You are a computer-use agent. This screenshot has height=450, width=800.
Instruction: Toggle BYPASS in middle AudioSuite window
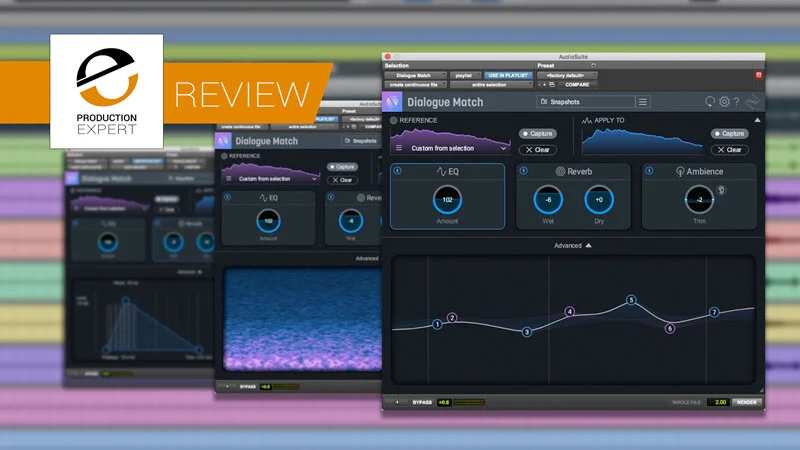pos(248,387)
